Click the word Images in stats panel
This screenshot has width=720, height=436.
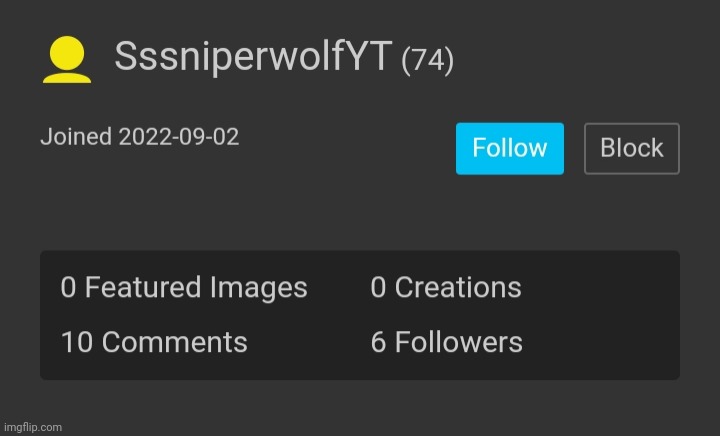pos(259,288)
